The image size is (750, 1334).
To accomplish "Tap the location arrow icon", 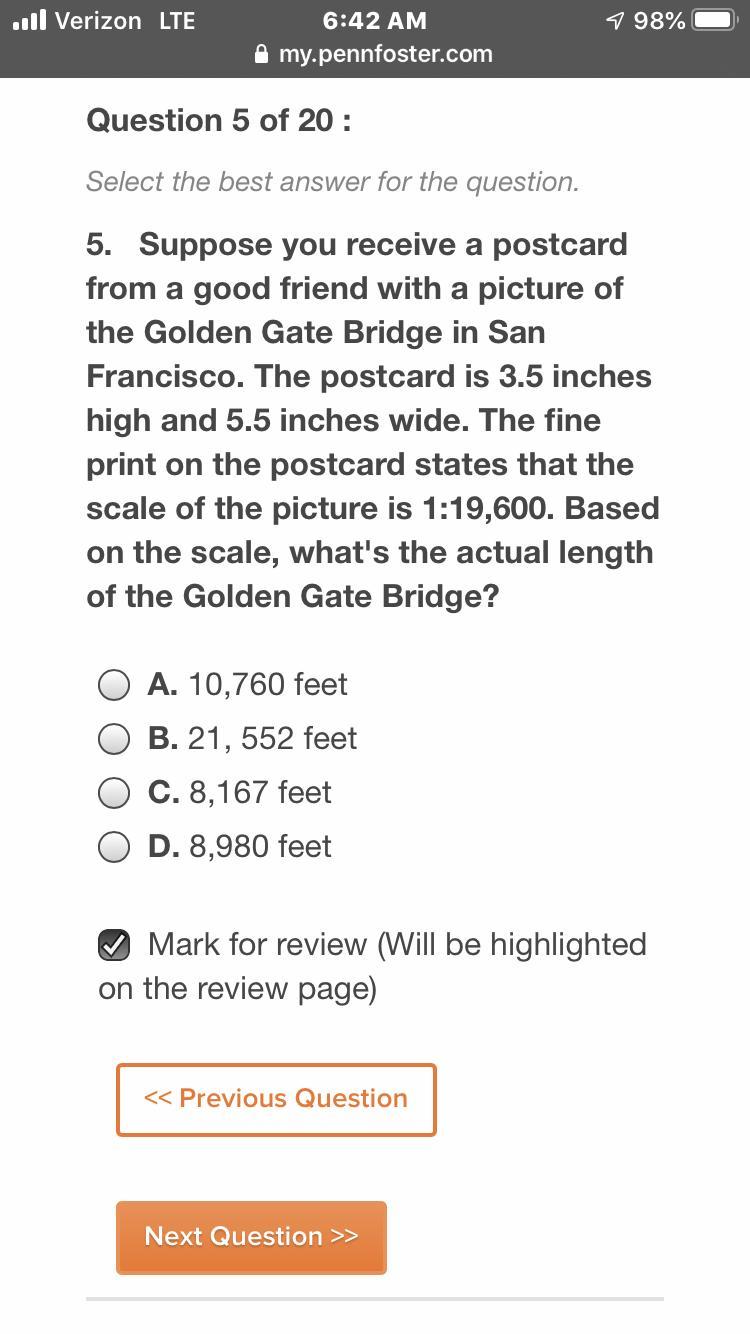I will point(615,20).
